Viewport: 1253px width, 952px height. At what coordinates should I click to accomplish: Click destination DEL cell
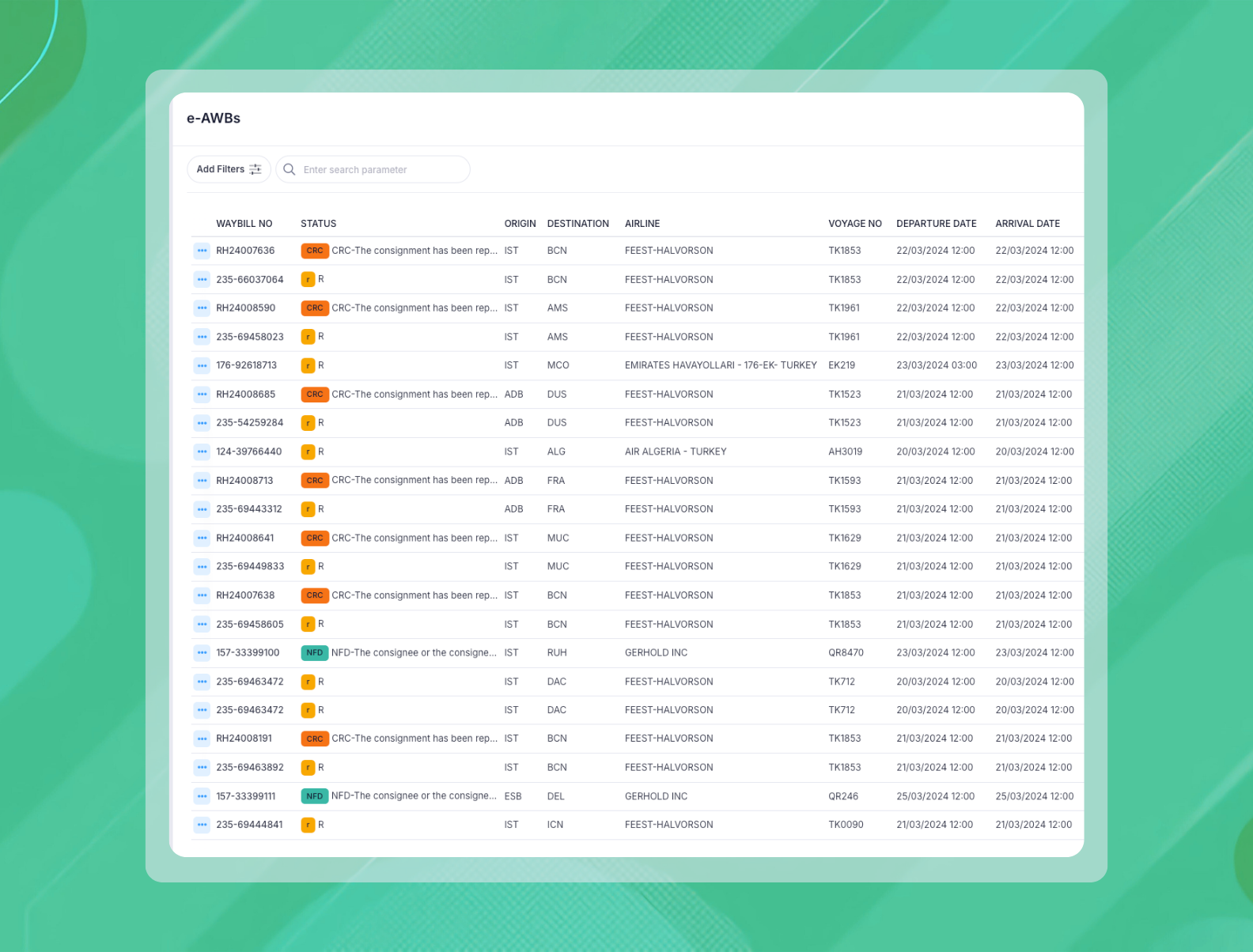(556, 796)
